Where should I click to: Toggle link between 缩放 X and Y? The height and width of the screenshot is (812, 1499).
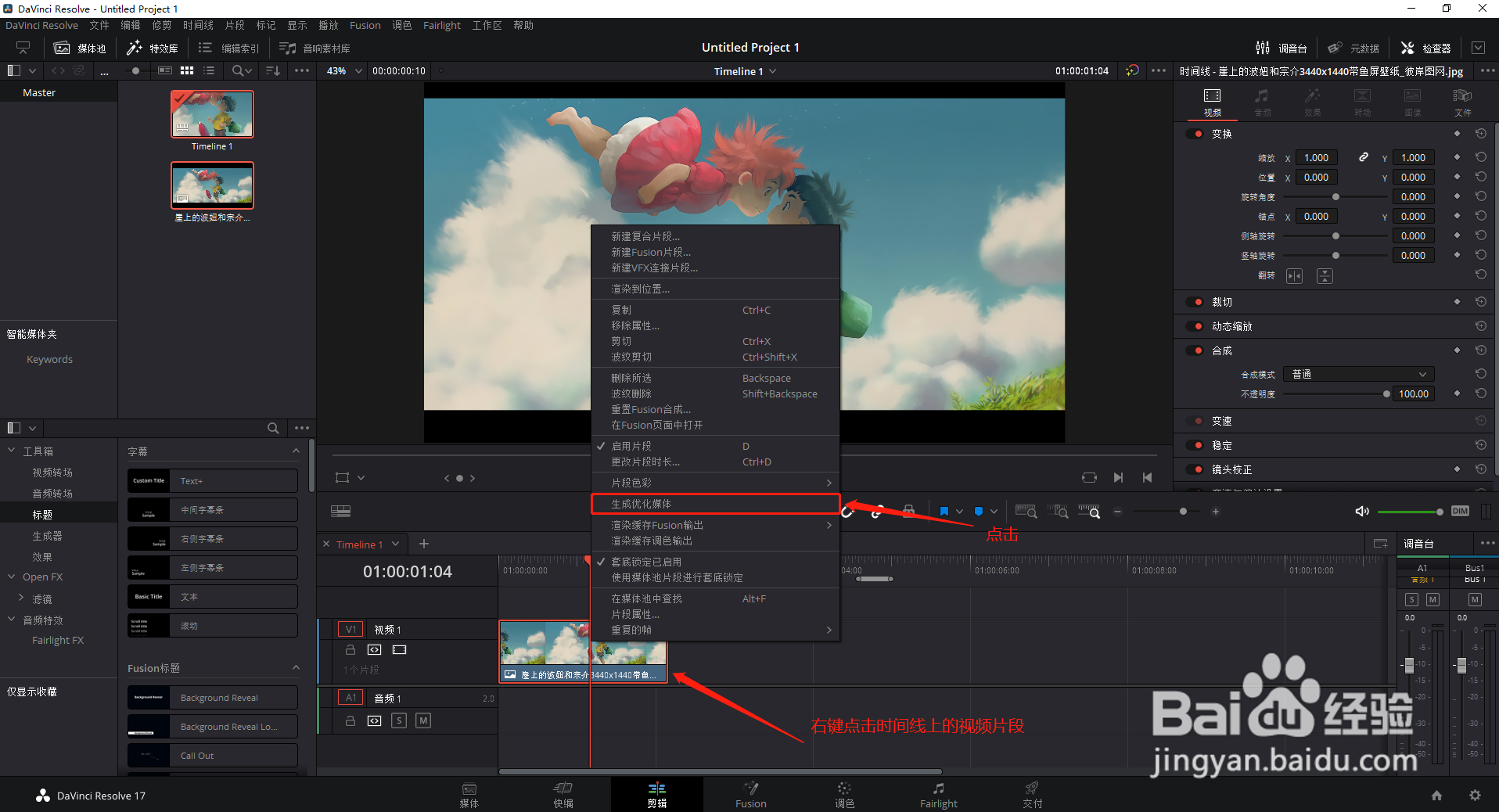[x=1364, y=157]
